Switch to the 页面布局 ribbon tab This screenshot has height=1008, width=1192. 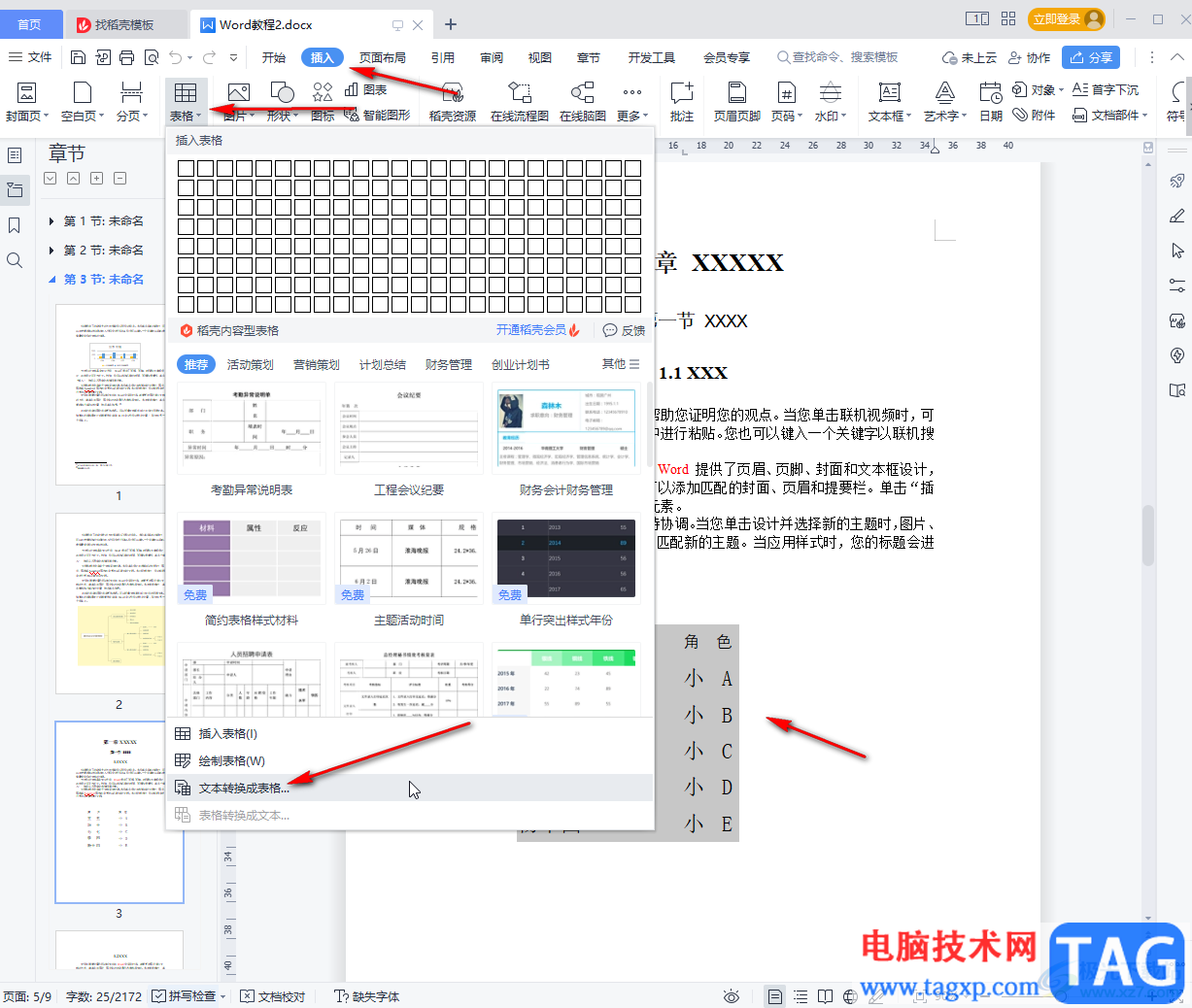(383, 57)
